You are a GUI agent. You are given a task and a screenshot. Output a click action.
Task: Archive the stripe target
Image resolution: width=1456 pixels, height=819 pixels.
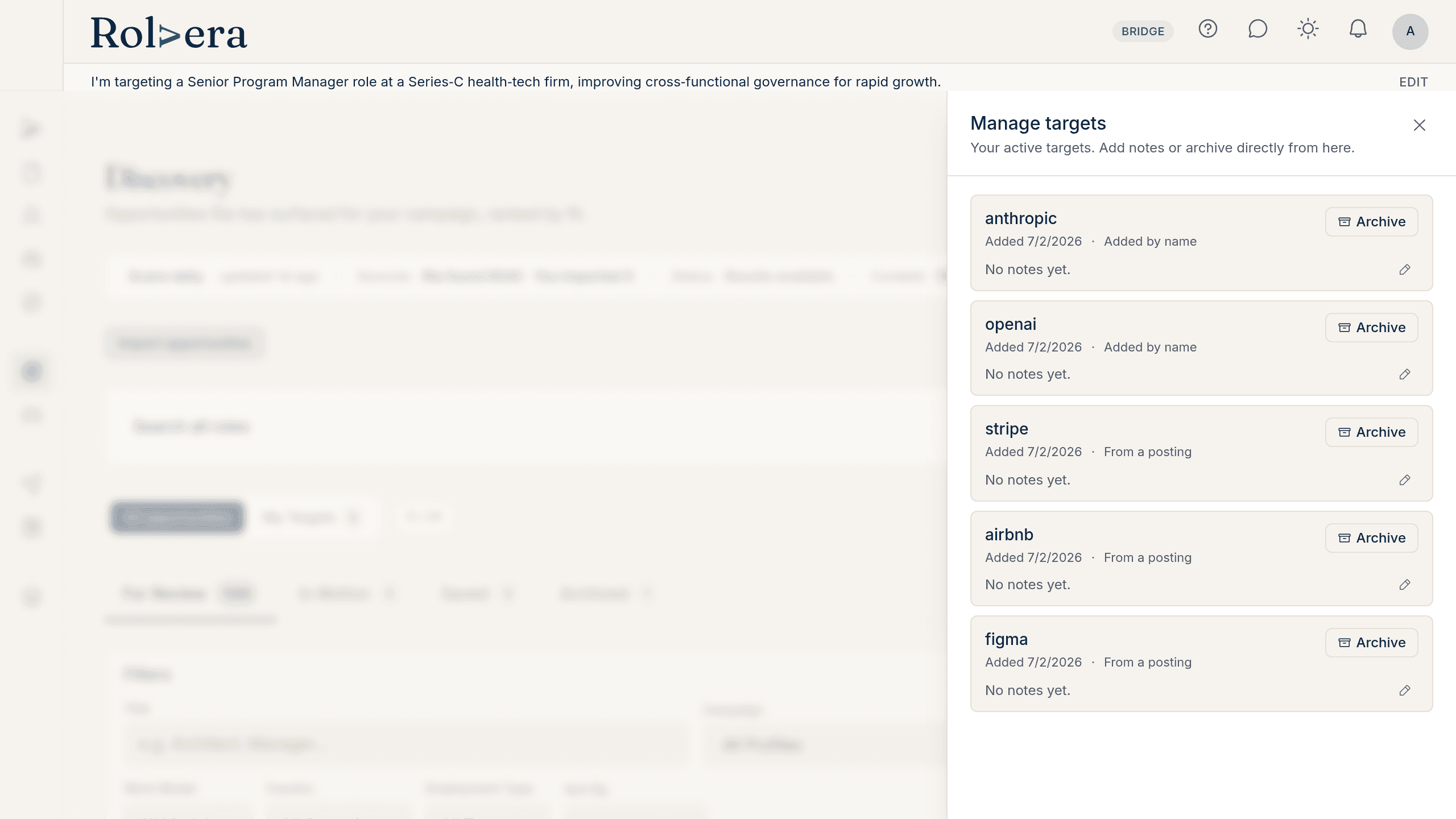1371,432
